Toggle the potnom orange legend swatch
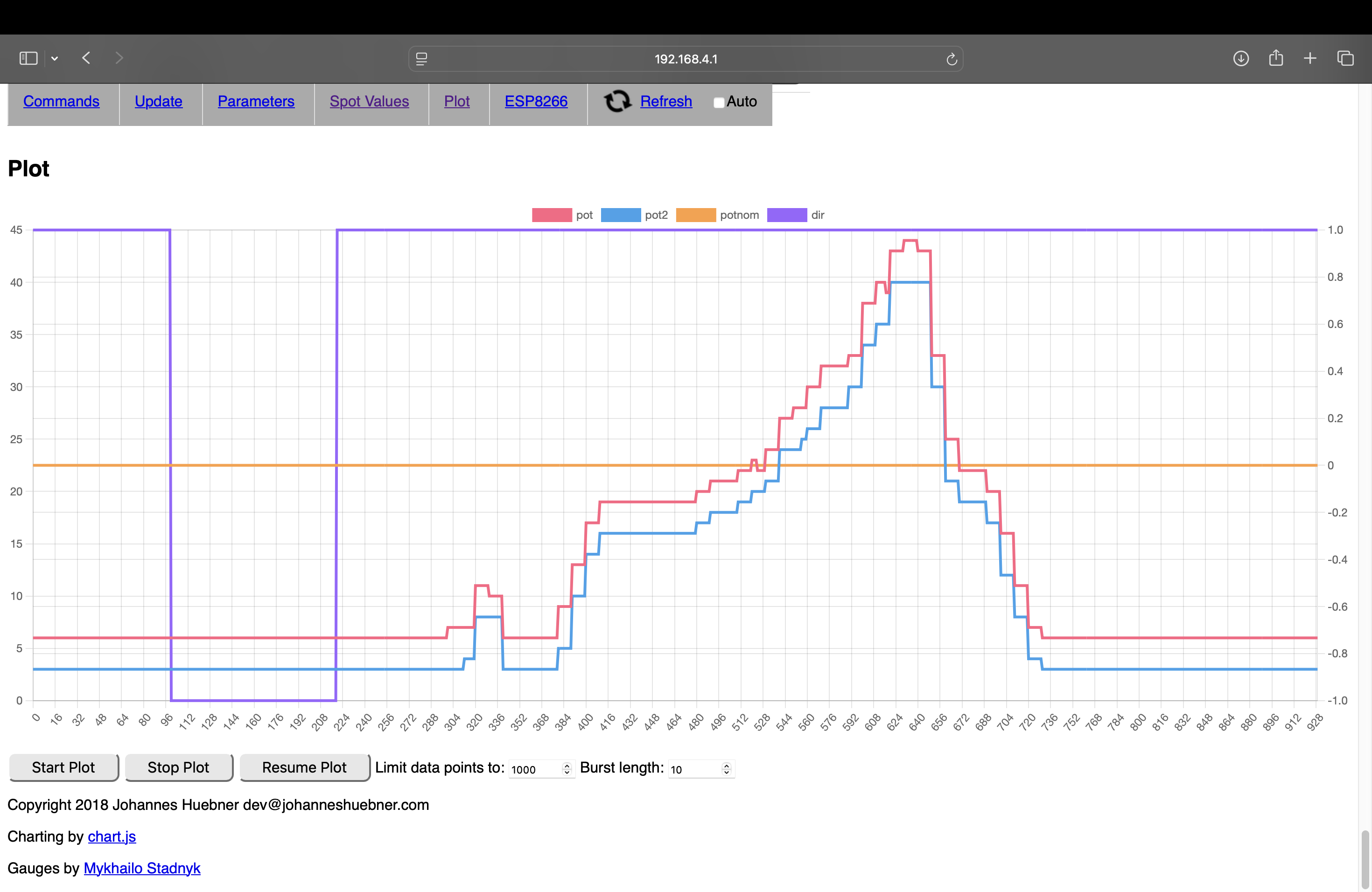Image resolution: width=1372 pixels, height=892 pixels. click(696, 215)
